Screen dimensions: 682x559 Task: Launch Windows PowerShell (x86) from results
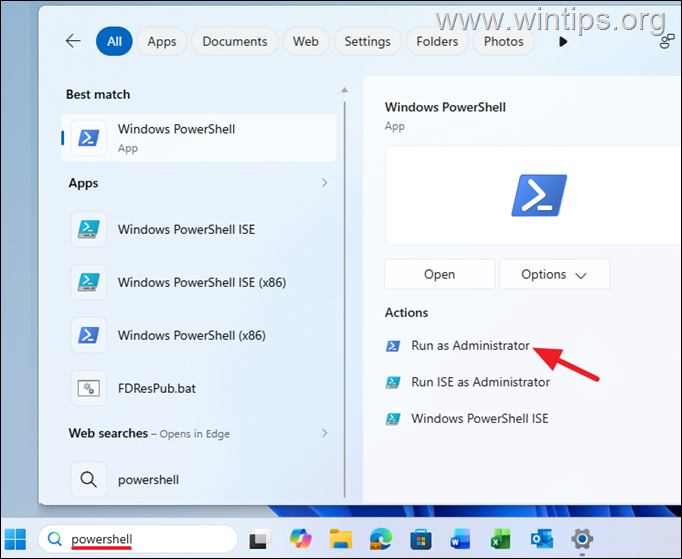click(x=199, y=335)
